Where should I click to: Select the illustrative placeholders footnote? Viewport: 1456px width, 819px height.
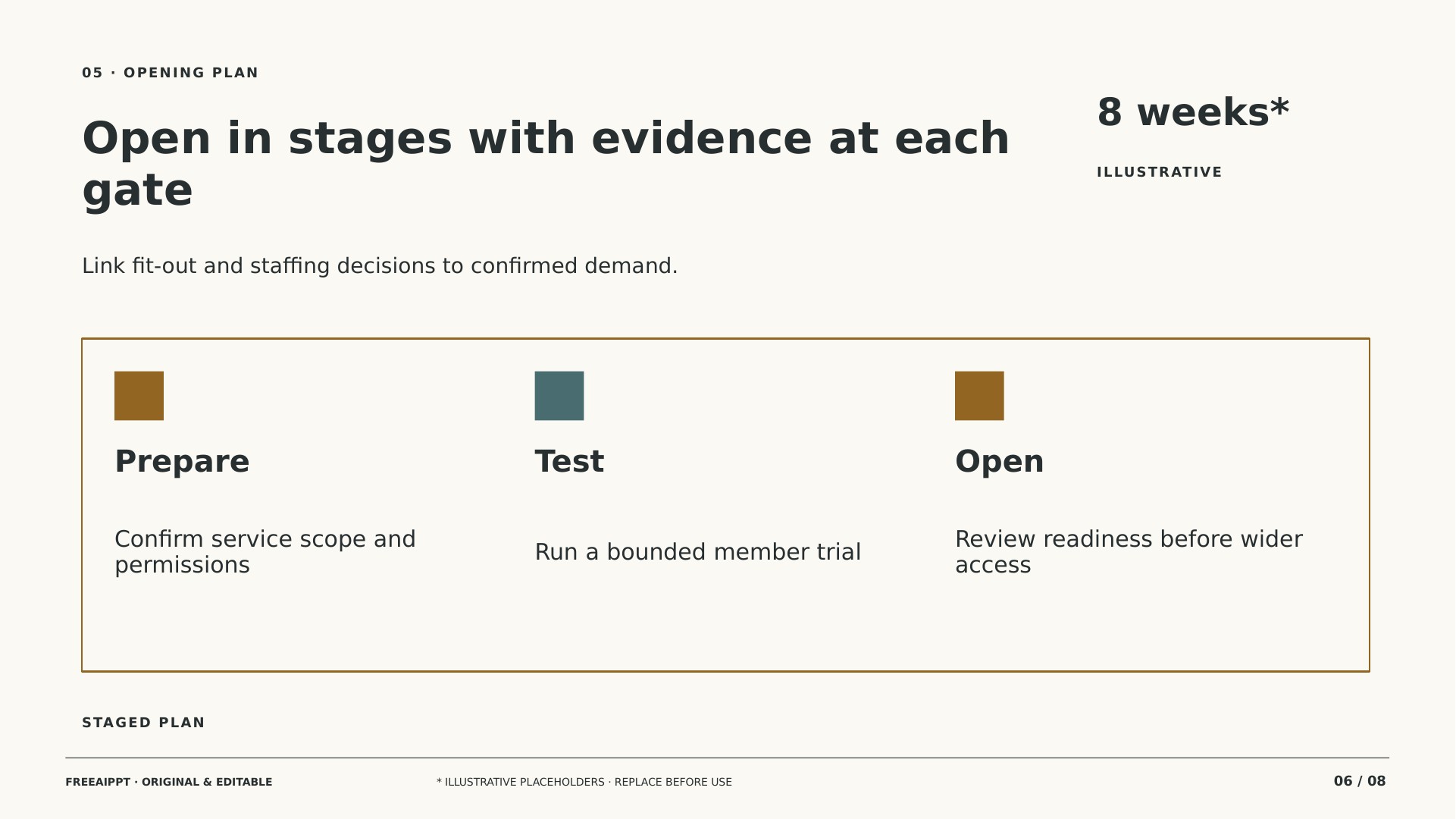[x=584, y=782]
